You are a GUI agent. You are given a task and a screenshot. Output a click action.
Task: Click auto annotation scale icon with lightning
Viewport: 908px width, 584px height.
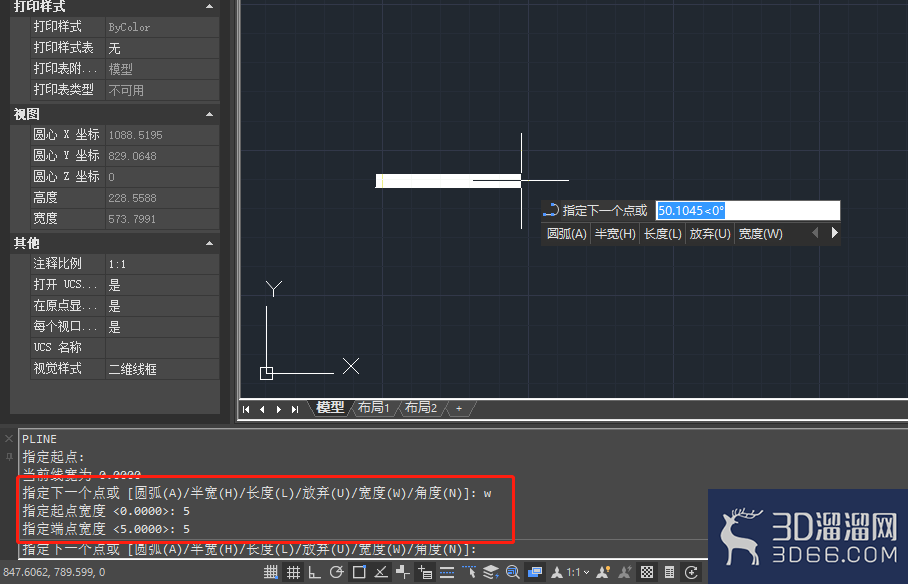[625, 572]
